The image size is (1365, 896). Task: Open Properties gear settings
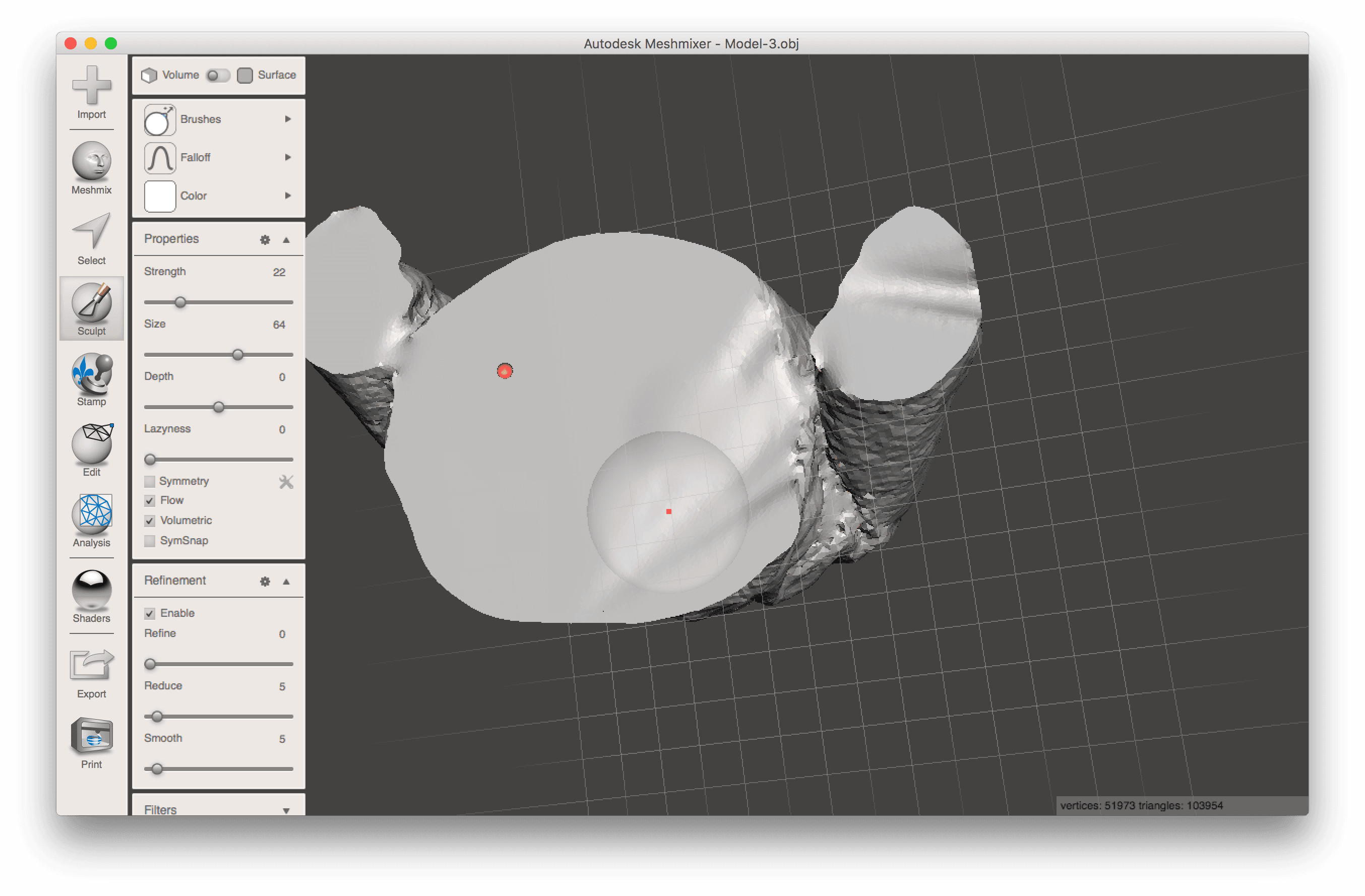[265, 239]
